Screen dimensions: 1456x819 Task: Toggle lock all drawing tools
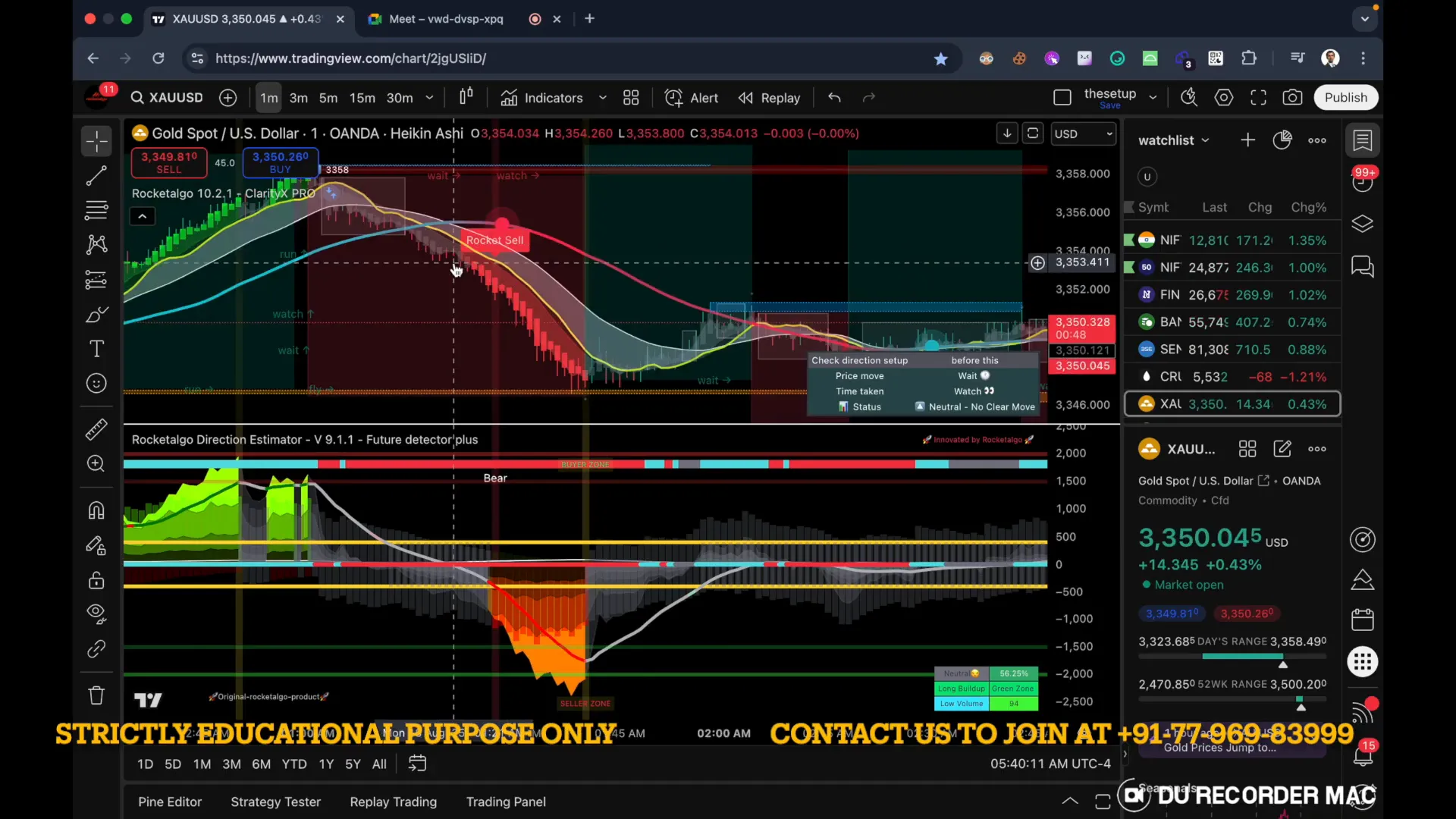[96, 580]
